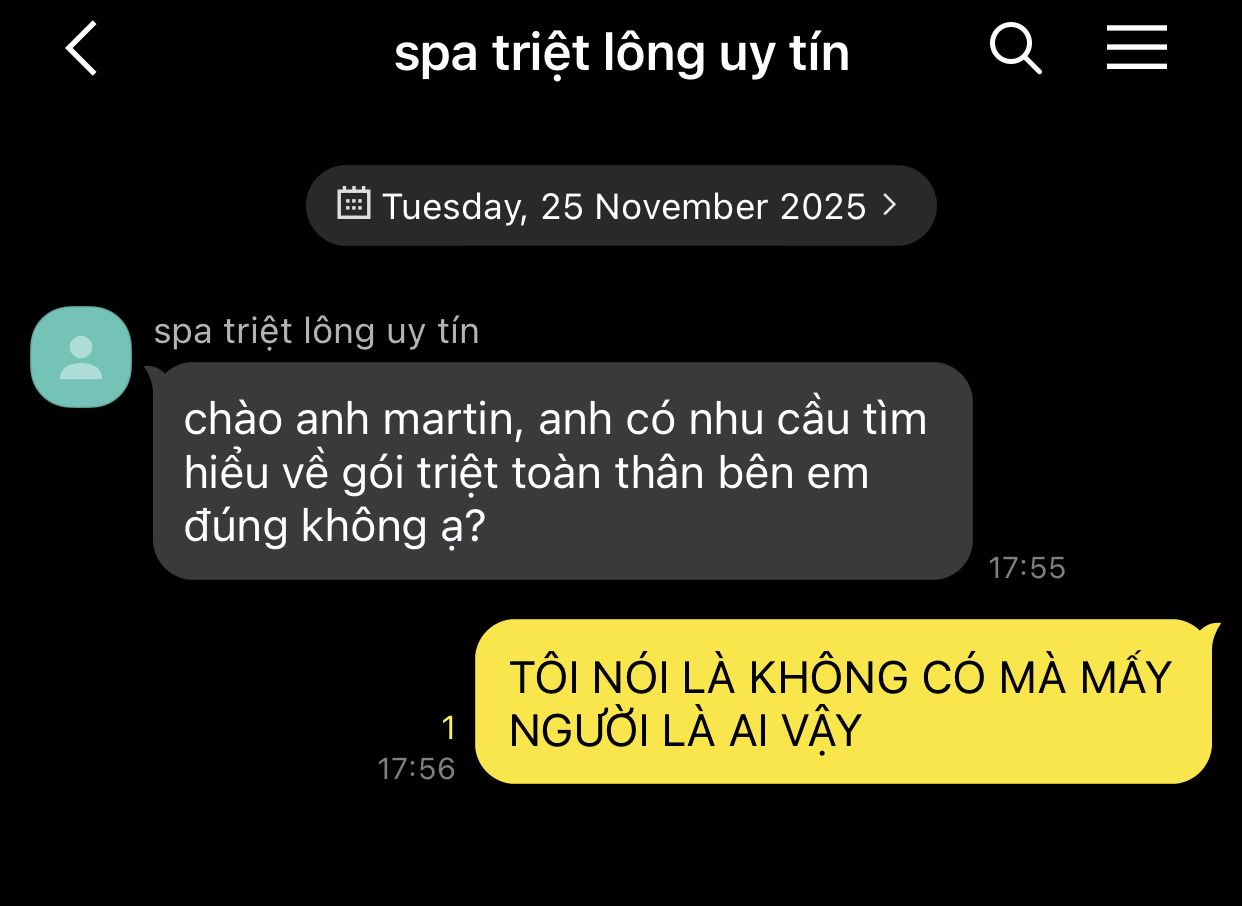Image resolution: width=1242 pixels, height=906 pixels.
Task: Tap "đúng không ạ?" line in received message
Action: tap(334, 527)
